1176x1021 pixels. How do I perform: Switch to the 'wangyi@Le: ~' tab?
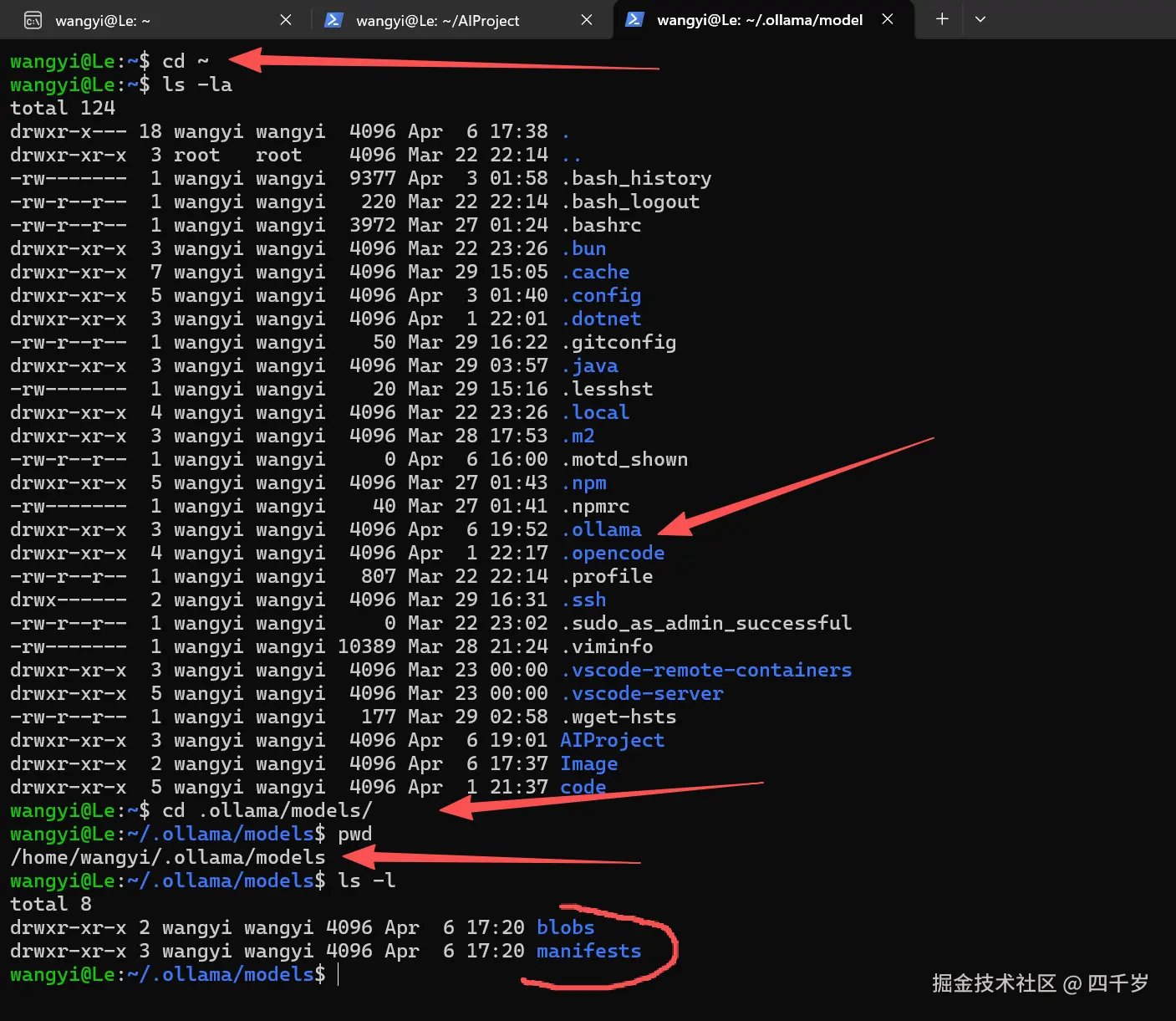pos(156,20)
